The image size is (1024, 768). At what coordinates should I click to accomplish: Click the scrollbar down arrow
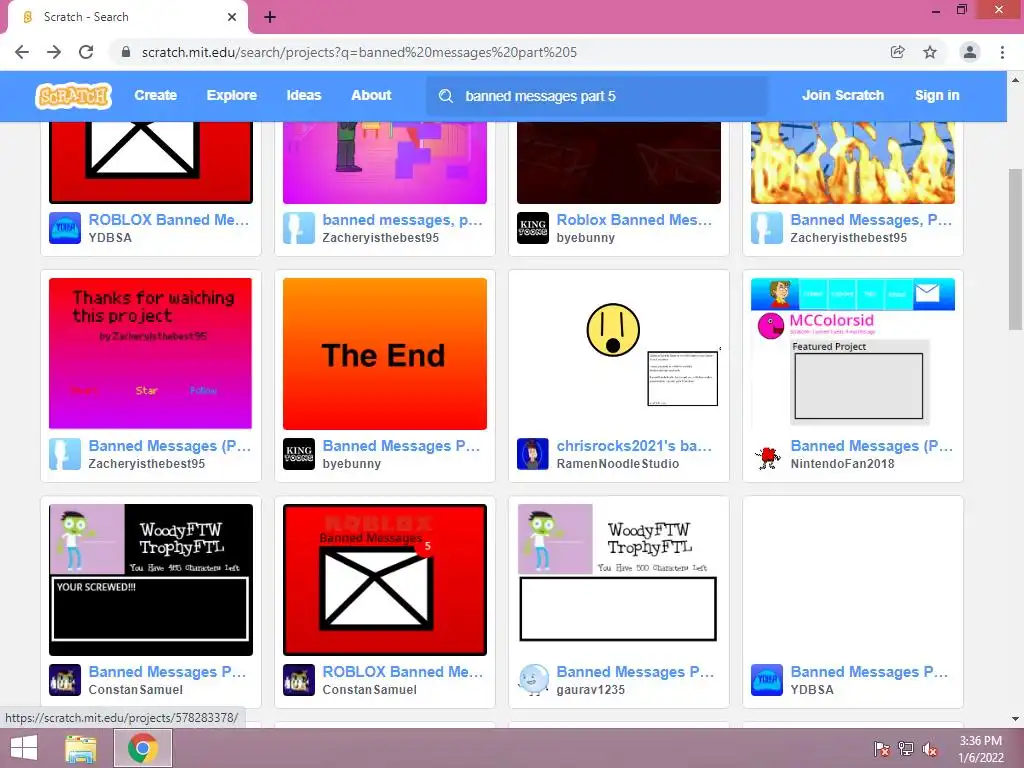pos(1016,719)
